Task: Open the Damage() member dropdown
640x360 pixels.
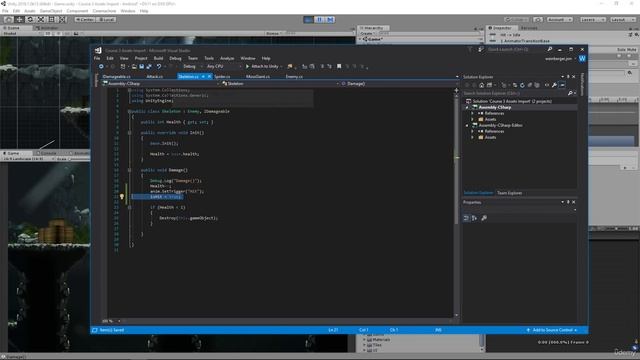Action: pos(399,83)
